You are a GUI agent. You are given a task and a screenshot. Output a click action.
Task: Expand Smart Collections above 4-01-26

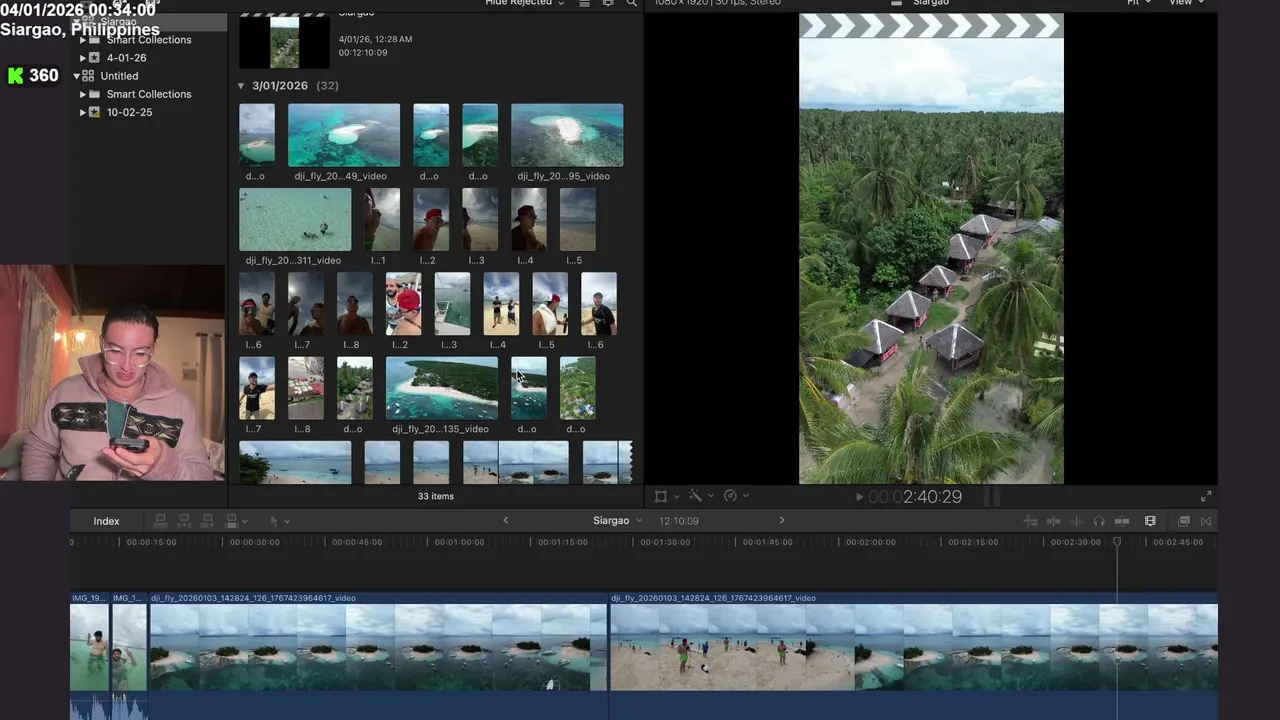pyautogui.click(x=83, y=40)
